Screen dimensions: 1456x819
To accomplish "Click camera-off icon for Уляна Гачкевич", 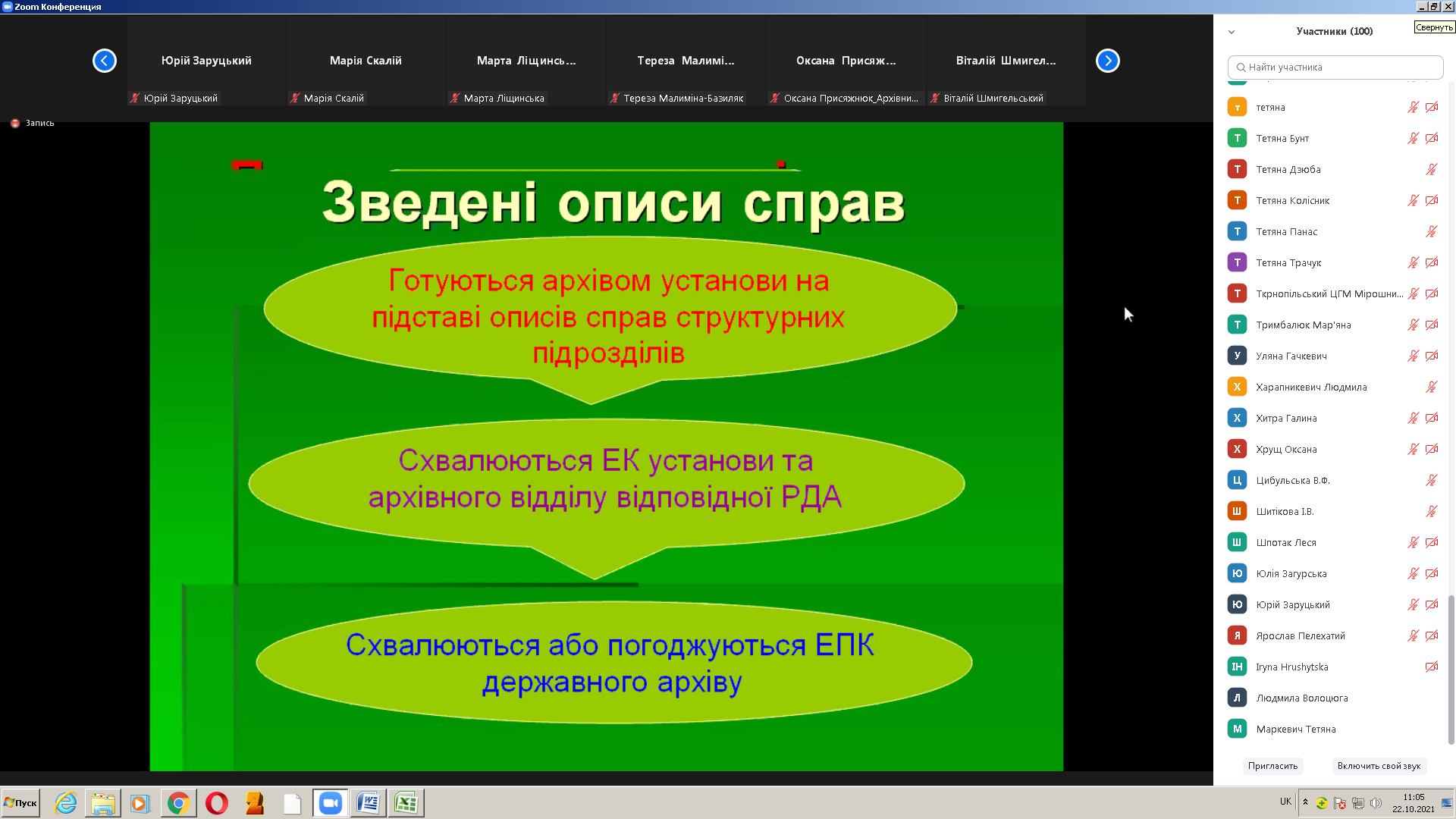I will pos(1432,356).
